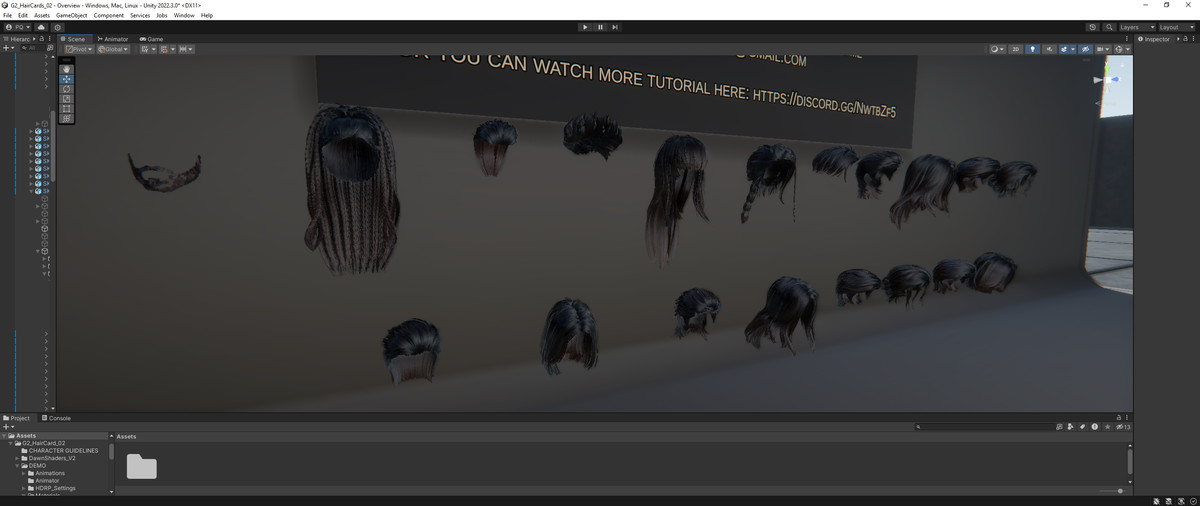
Task: Collapse the Assets root folder
Action: point(4,436)
